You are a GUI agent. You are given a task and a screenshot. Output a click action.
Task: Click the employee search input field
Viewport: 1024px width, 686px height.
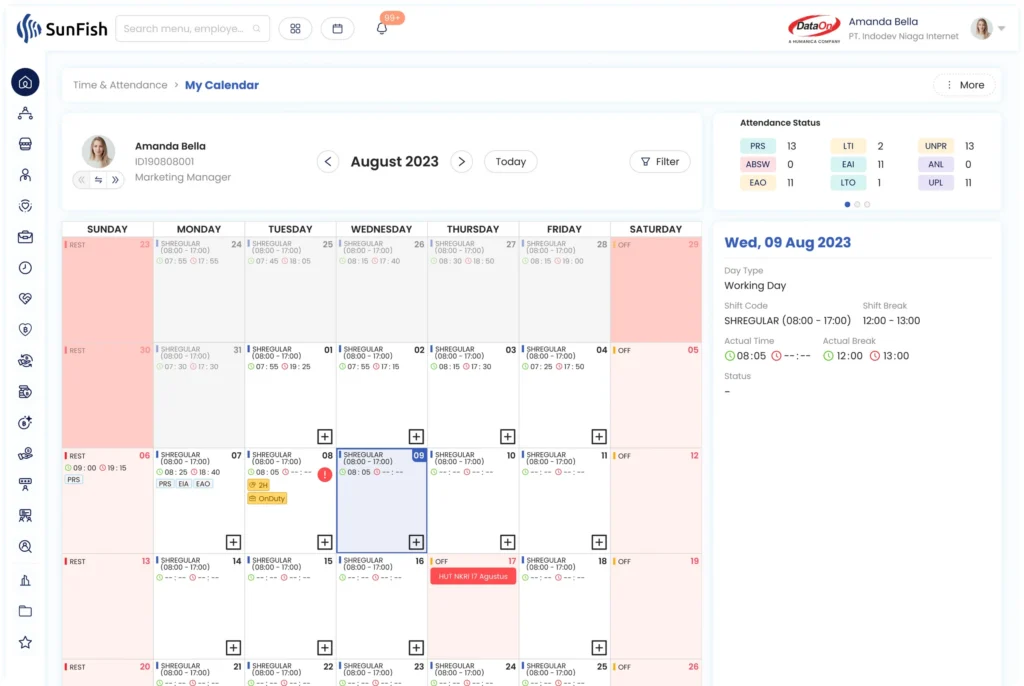click(x=192, y=28)
